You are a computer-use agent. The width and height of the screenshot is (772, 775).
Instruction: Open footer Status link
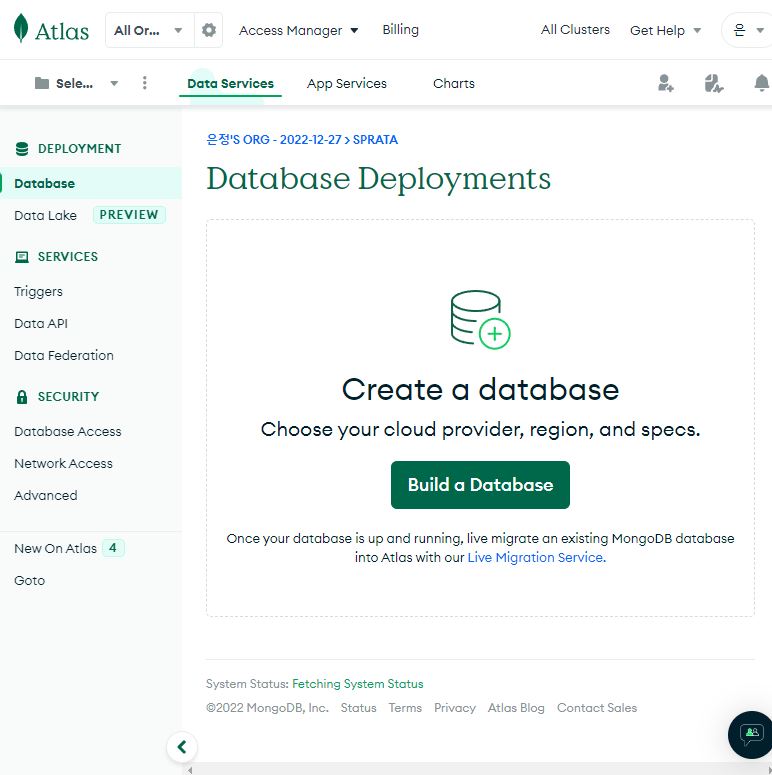click(x=358, y=708)
